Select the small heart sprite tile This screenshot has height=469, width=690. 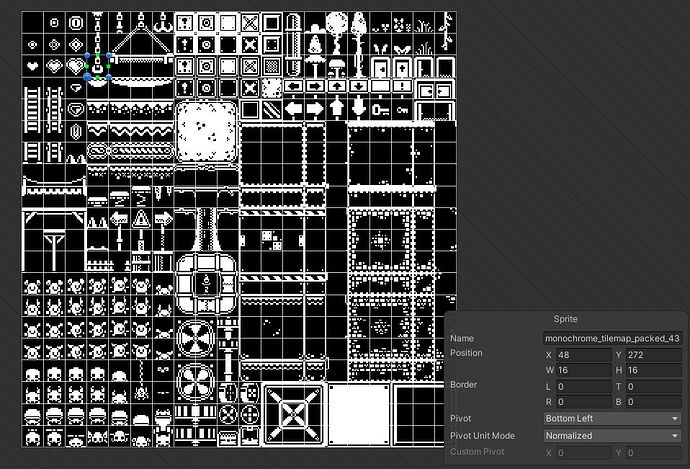coord(33,66)
